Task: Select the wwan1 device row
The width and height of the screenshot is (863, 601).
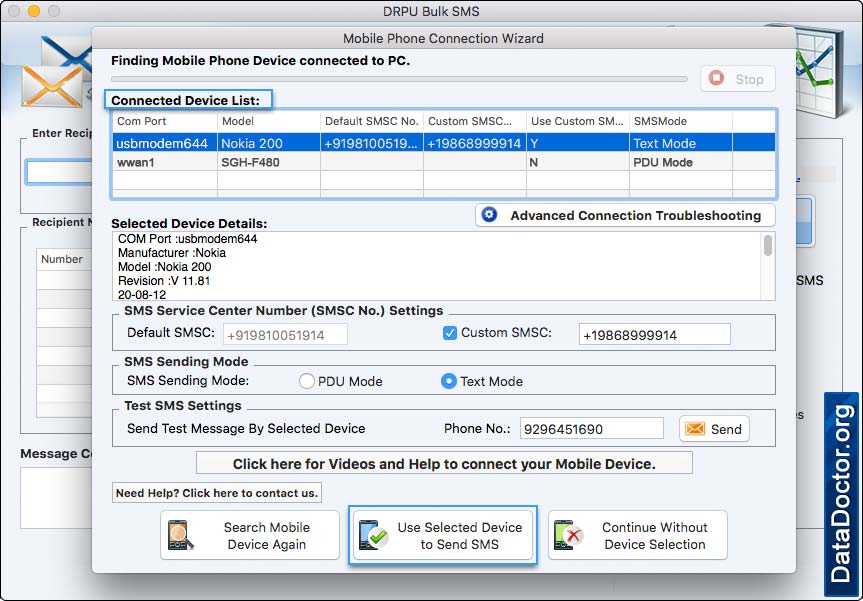Action: pyautogui.click(x=444, y=162)
